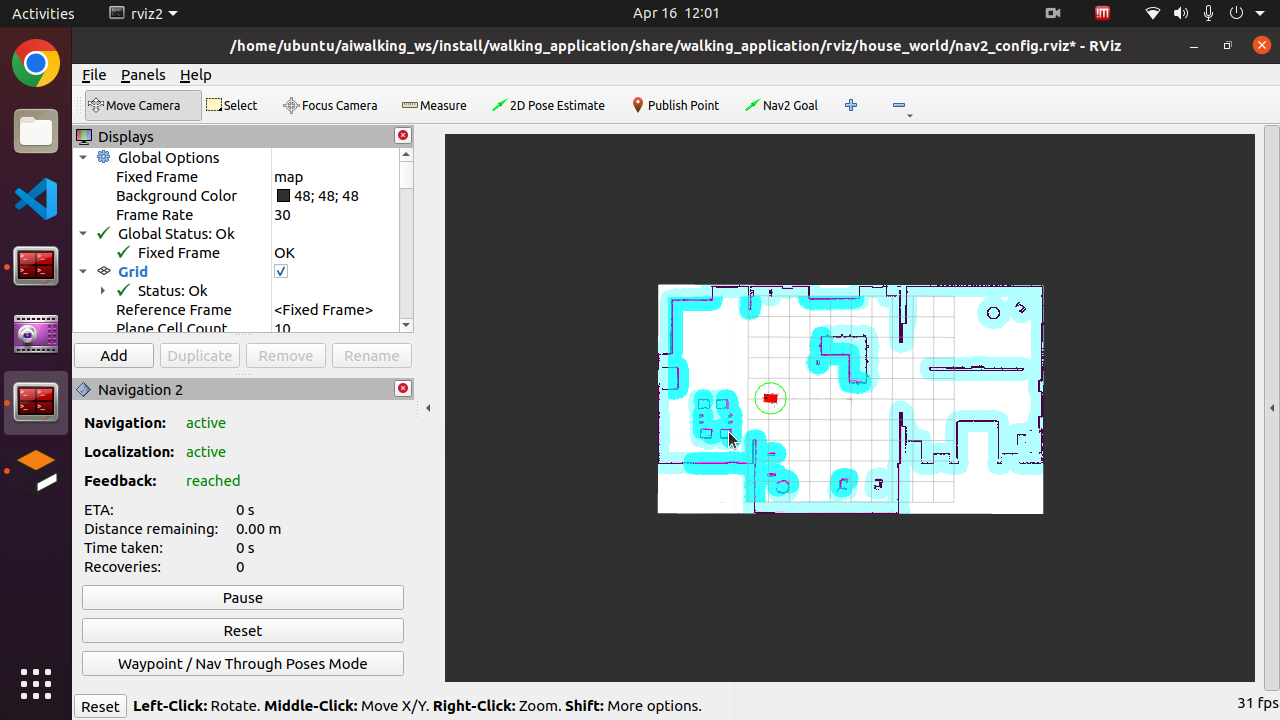Screen dimensions: 1280x720
Task: Click the Feedback 'reached' text
Action: click(213, 481)
